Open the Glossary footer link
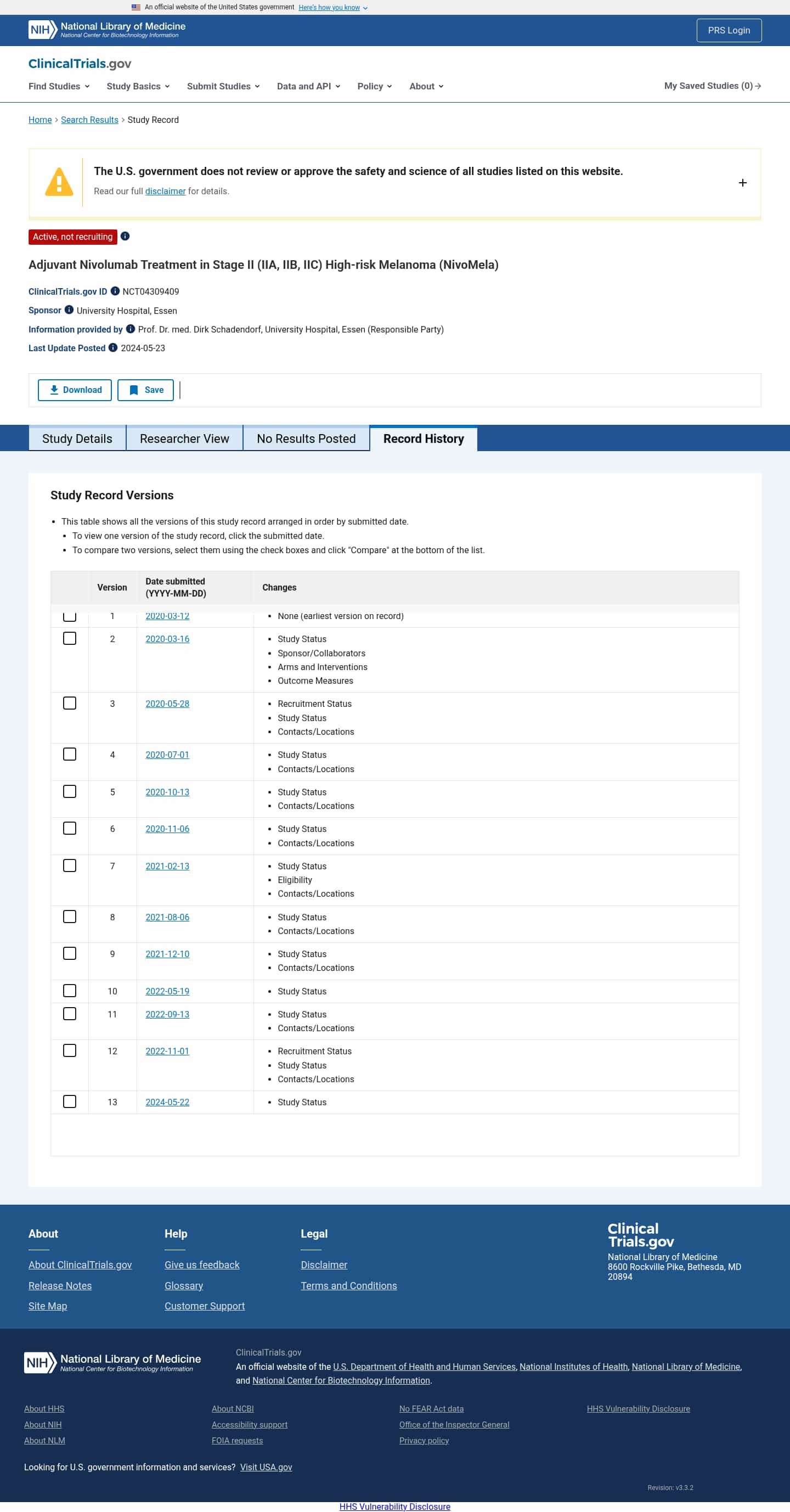Screen dimensions: 790x1512 point(184,1285)
